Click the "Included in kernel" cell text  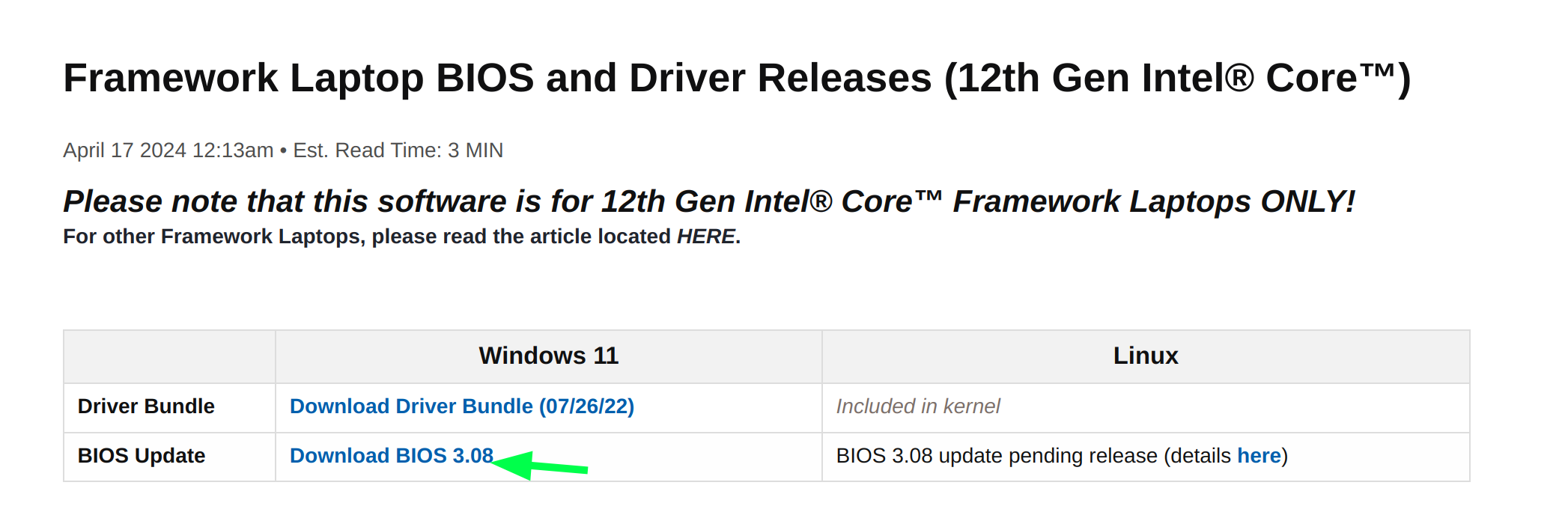[917, 406]
